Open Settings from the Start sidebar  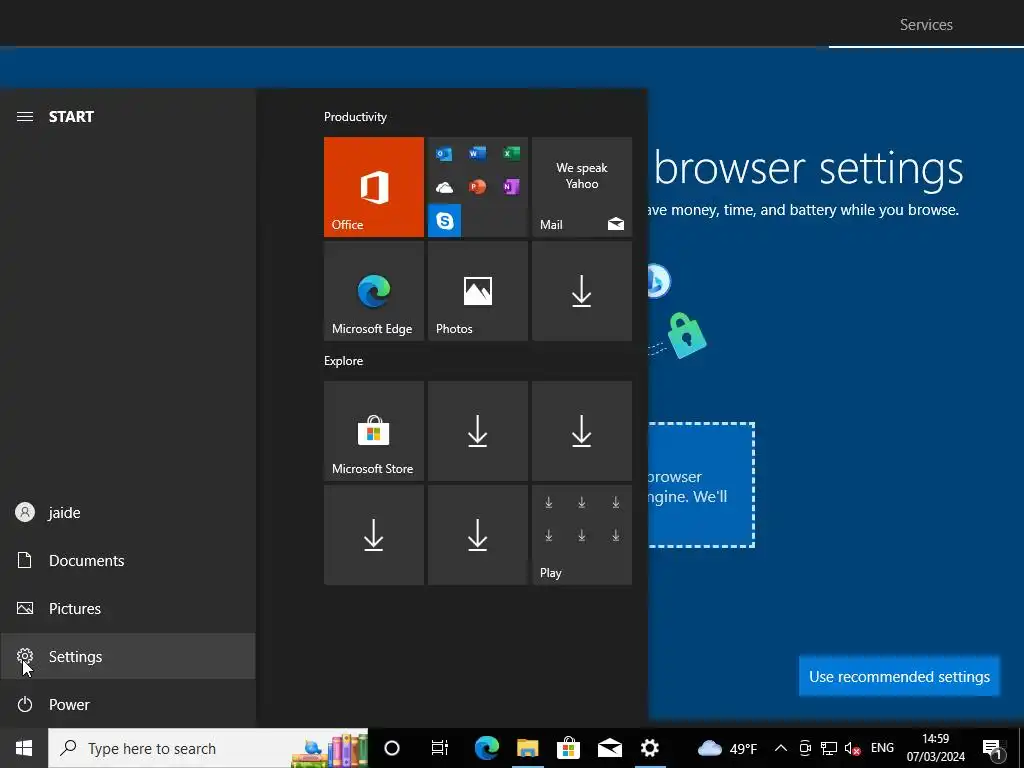point(127,656)
